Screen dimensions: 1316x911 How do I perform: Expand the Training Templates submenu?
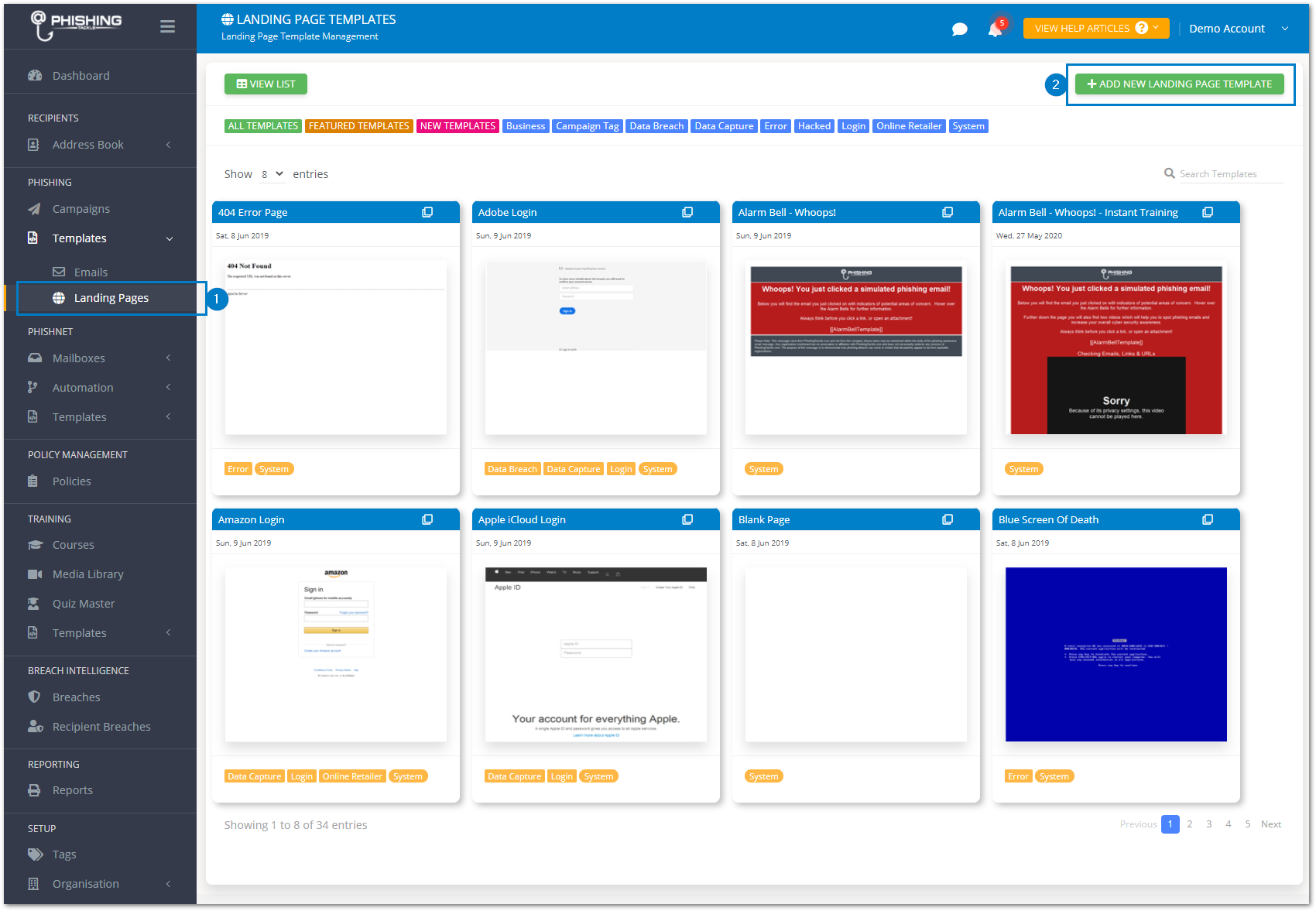click(168, 632)
